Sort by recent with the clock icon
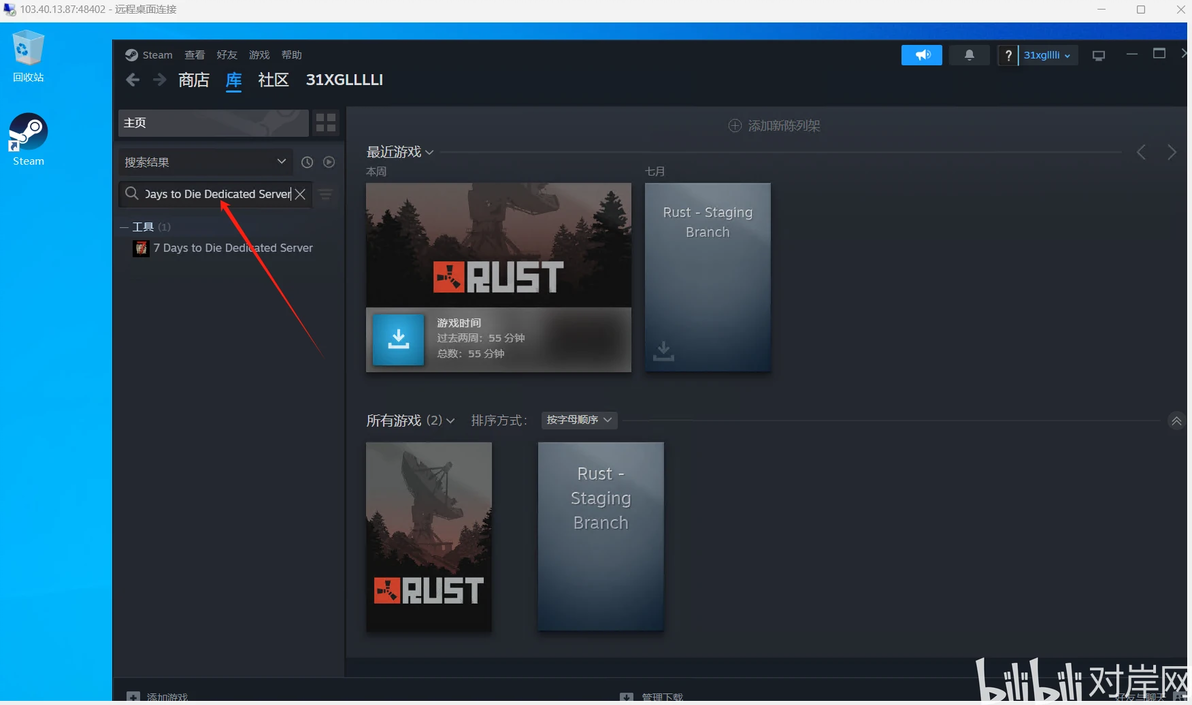The width and height of the screenshot is (1192, 705). [307, 162]
